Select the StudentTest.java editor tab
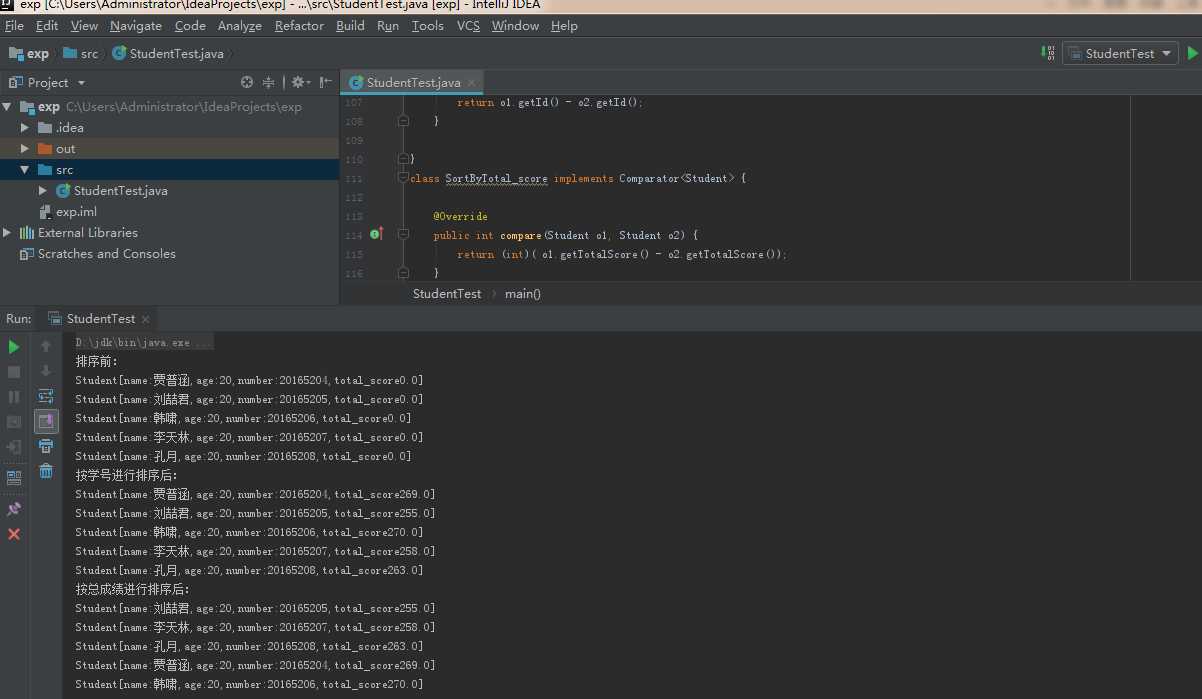Viewport: 1202px width, 699px height. tap(413, 83)
